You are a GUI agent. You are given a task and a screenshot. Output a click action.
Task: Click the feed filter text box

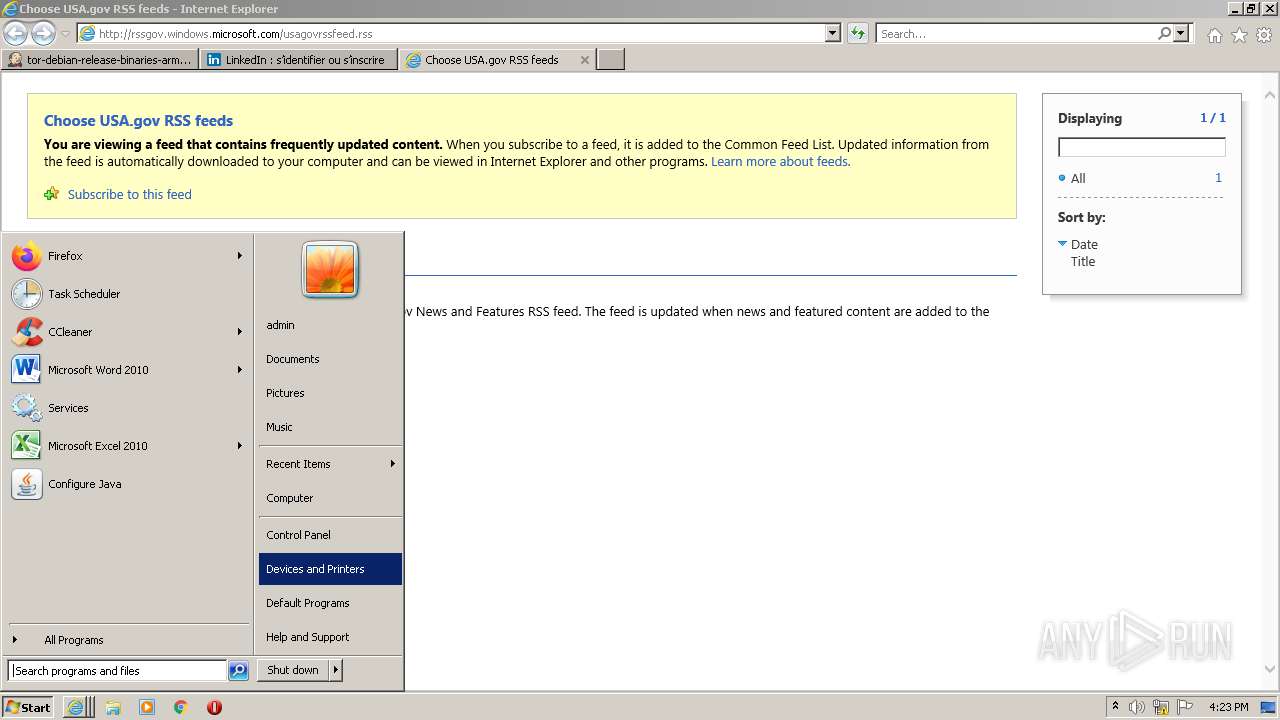point(1141,147)
